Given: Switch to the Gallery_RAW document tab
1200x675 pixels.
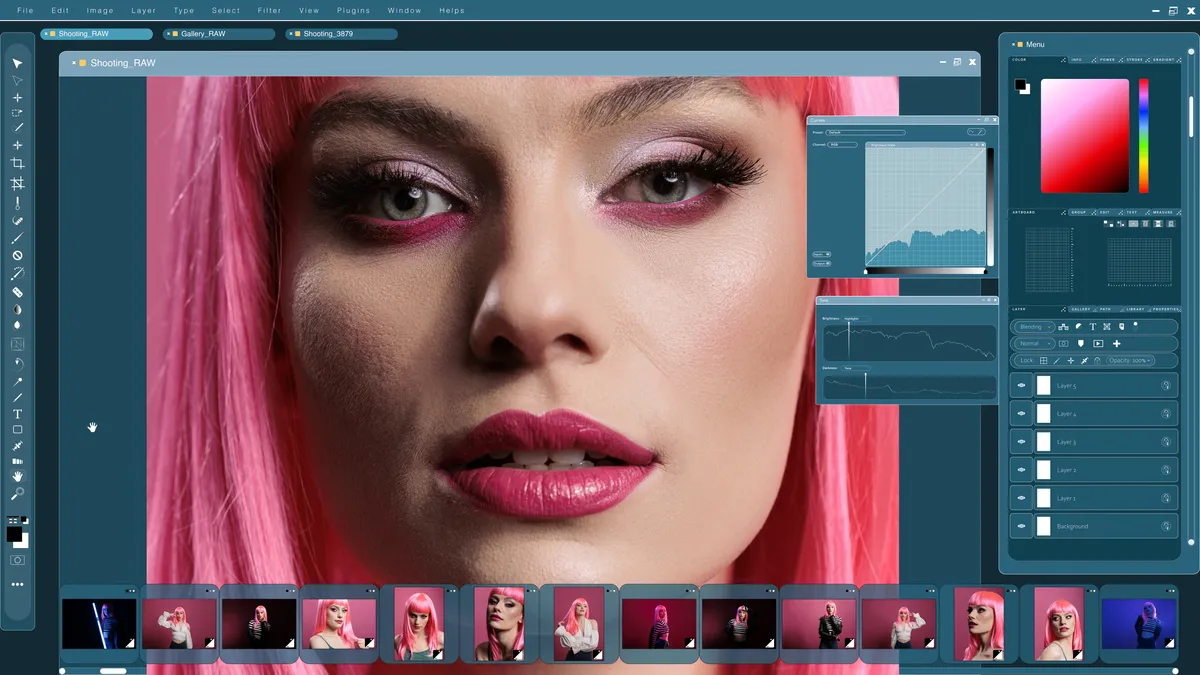Looking at the screenshot, I should [219, 34].
